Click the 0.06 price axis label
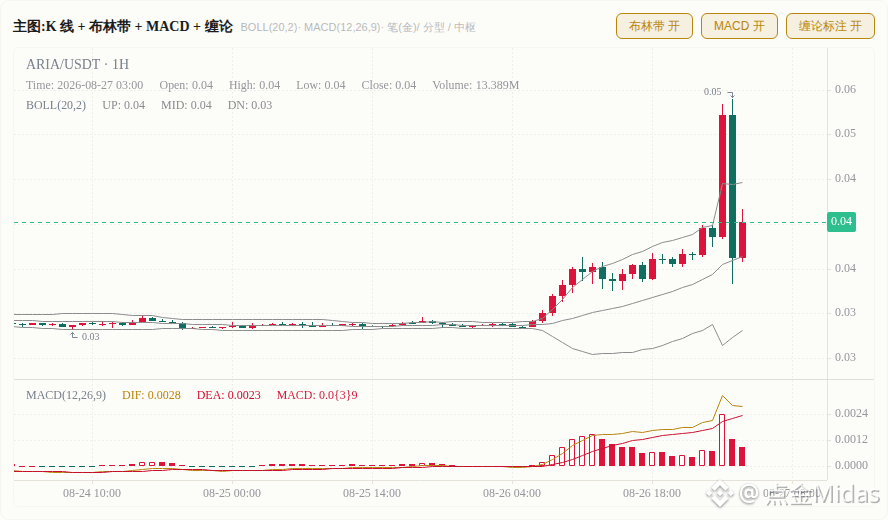888x520 pixels. [846, 89]
